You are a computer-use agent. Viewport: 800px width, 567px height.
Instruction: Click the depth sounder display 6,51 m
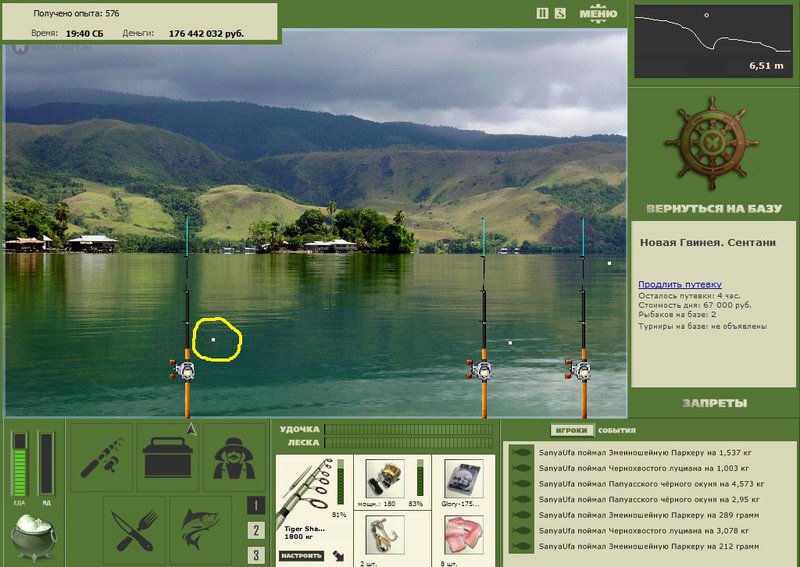(713, 41)
